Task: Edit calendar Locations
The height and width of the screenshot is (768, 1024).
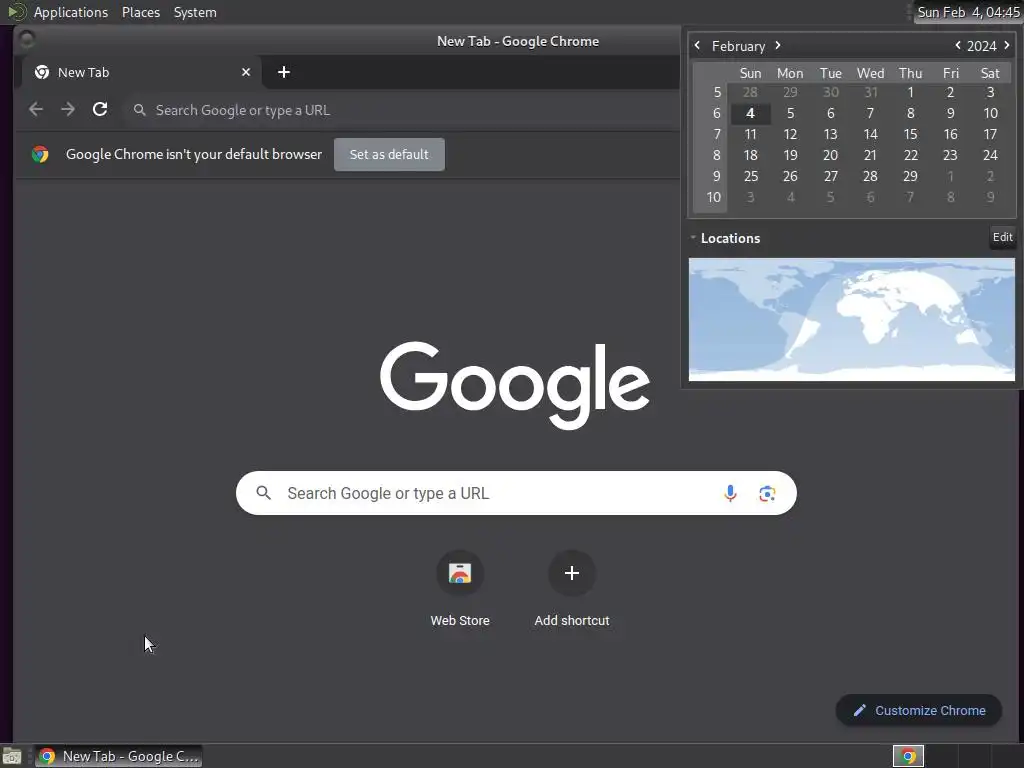Action: [x=1002, y=237]
